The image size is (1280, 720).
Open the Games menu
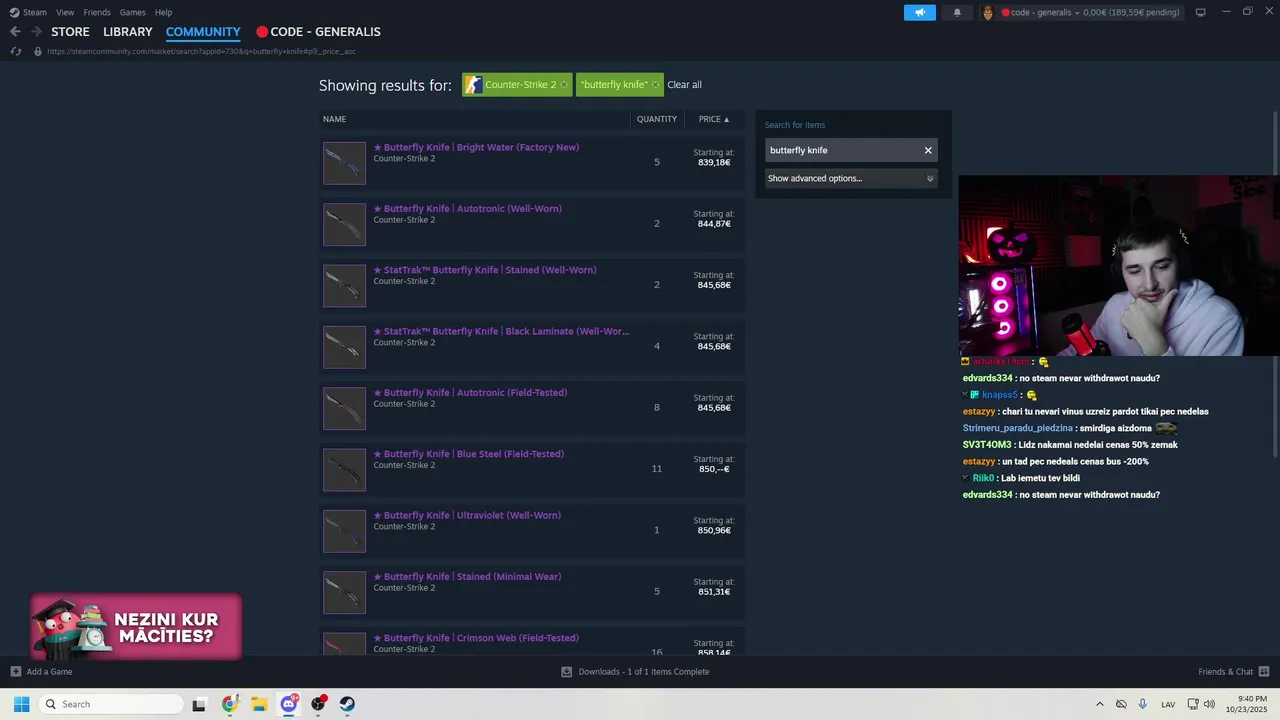pos(132,12)
